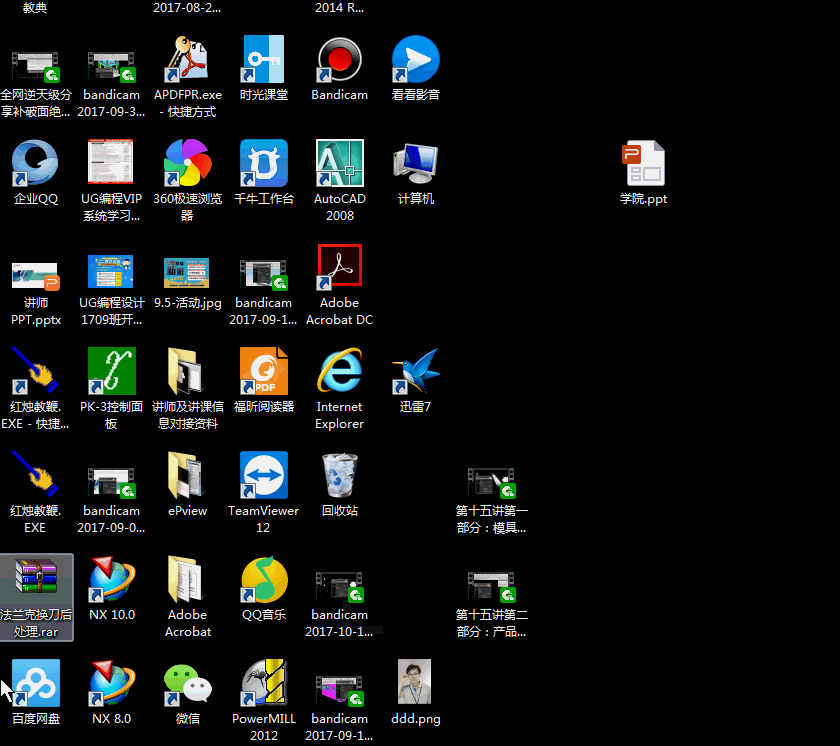Image resolution: width=840 pixels, height=746 pixels.
Task: Launch TeamViewer 12 shortcut
Action: coord(264,493)
